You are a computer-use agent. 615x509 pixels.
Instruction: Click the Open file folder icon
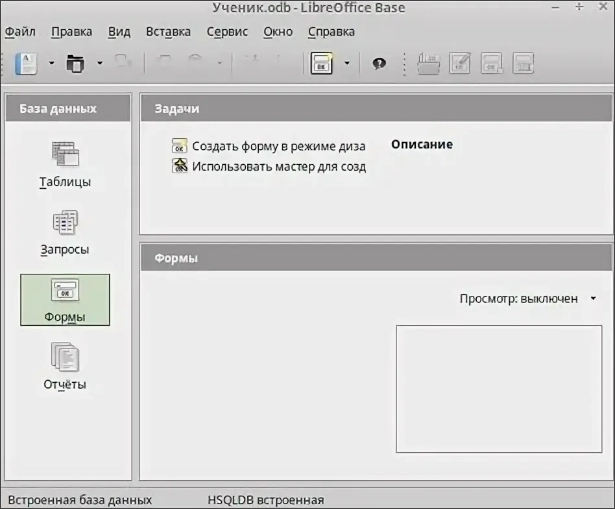tap(75, 63)
